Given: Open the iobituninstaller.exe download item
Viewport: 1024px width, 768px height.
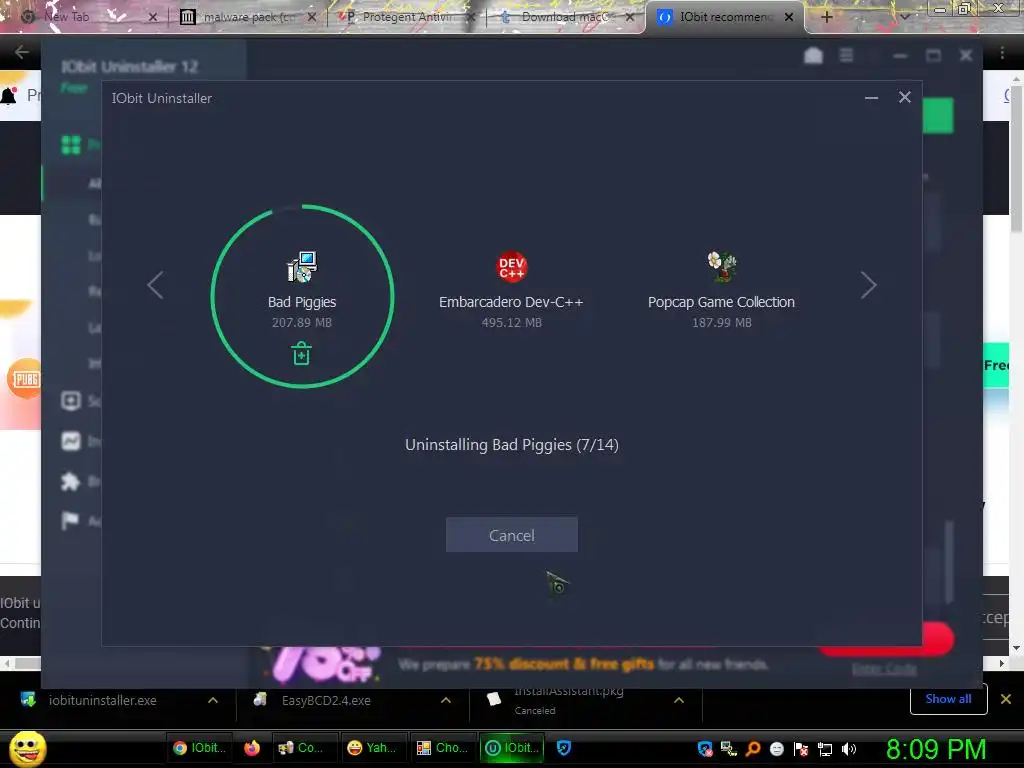Looking at the screenshot, I should coord(103,700).
